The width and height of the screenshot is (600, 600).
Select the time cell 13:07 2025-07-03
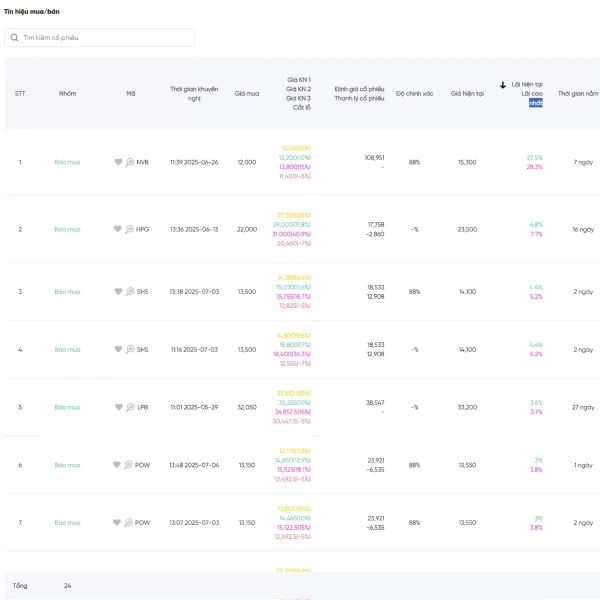click(194, 523)
